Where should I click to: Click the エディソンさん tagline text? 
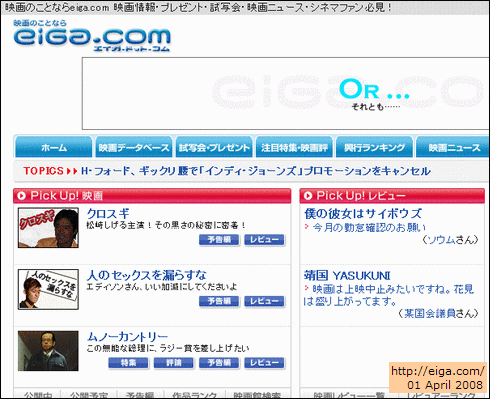[x=162, y=287]
